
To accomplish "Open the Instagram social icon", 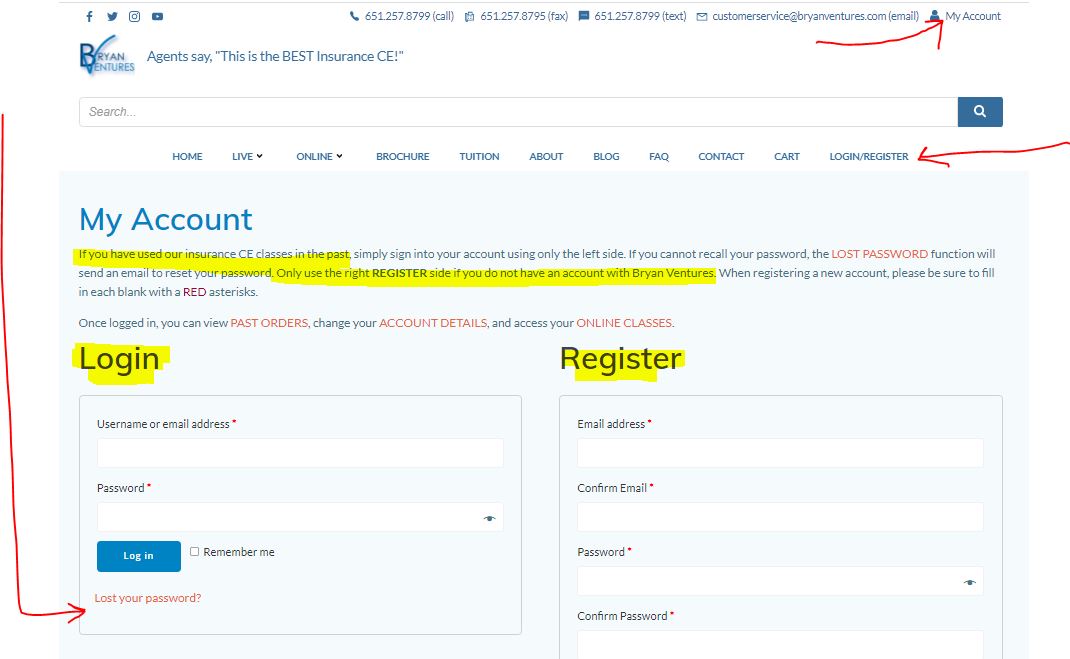I will pos(134,17).
